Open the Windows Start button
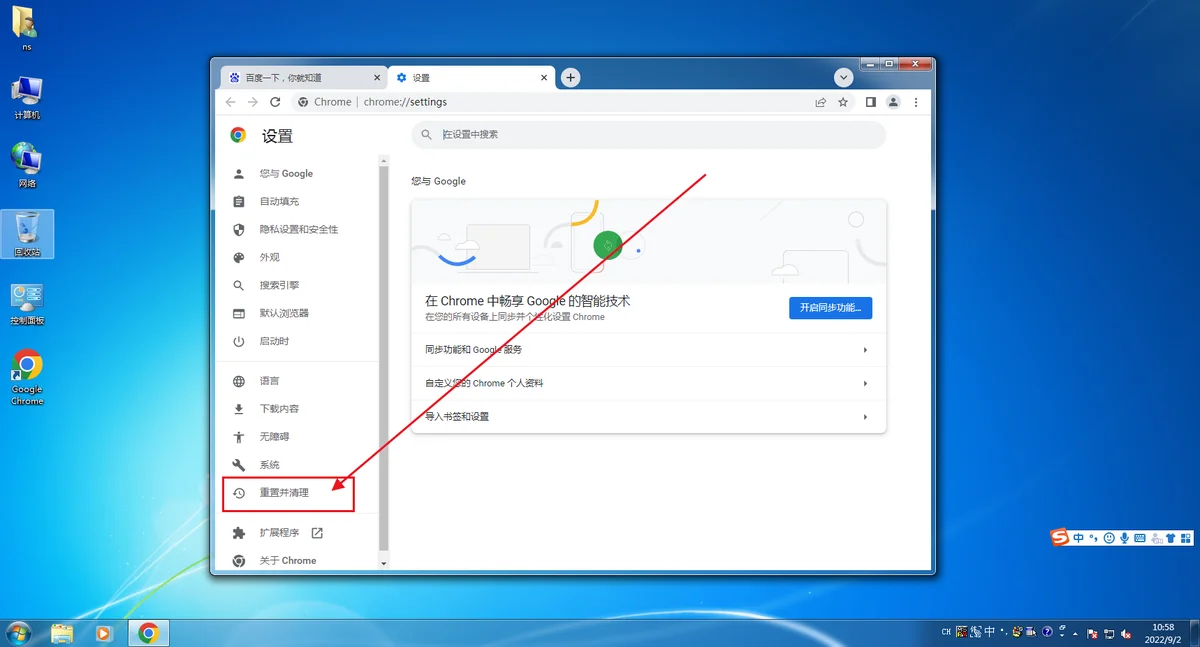1200x647 pixels. coord(18,633)
